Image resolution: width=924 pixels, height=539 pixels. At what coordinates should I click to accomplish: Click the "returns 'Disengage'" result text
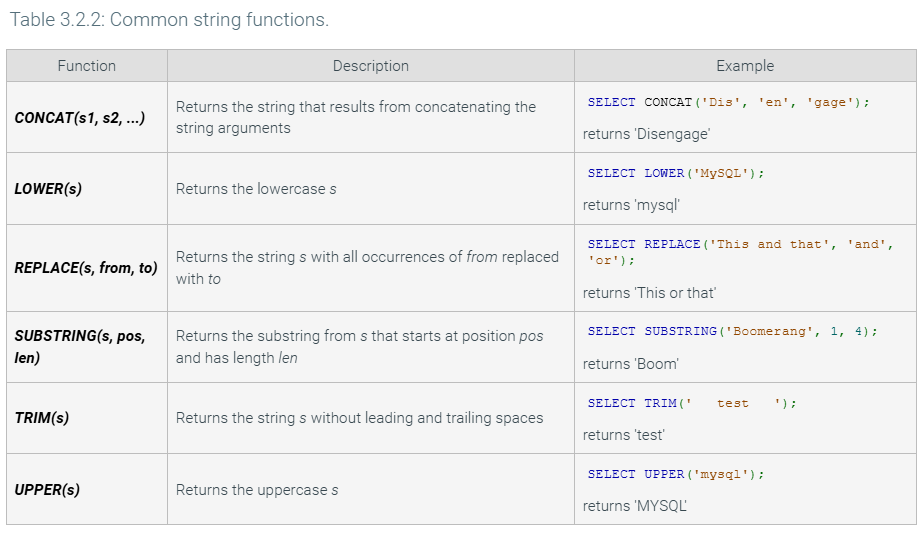[x=646, y=133]
